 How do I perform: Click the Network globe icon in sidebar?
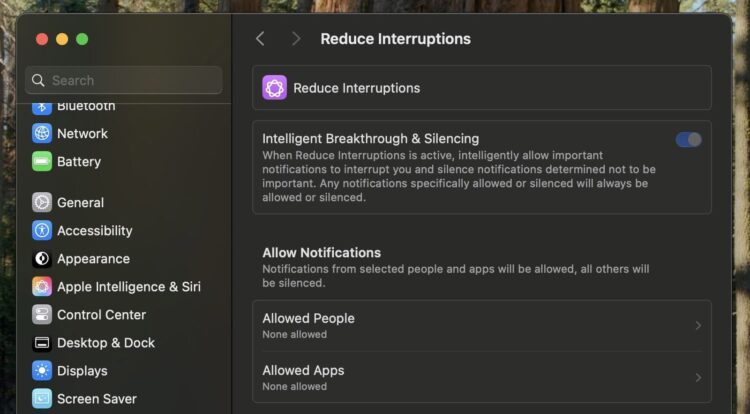[x=42, y=133]
